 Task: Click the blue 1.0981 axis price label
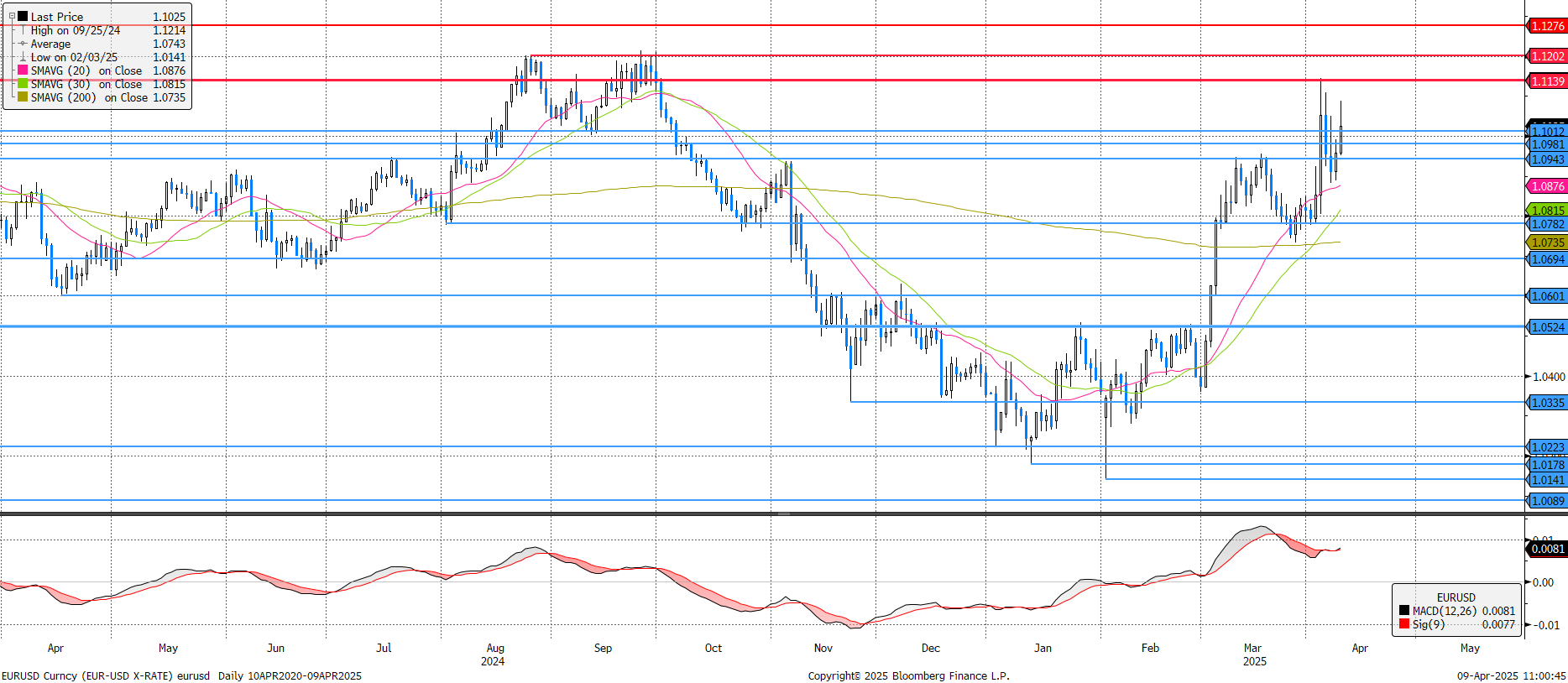click(1547, 145)
